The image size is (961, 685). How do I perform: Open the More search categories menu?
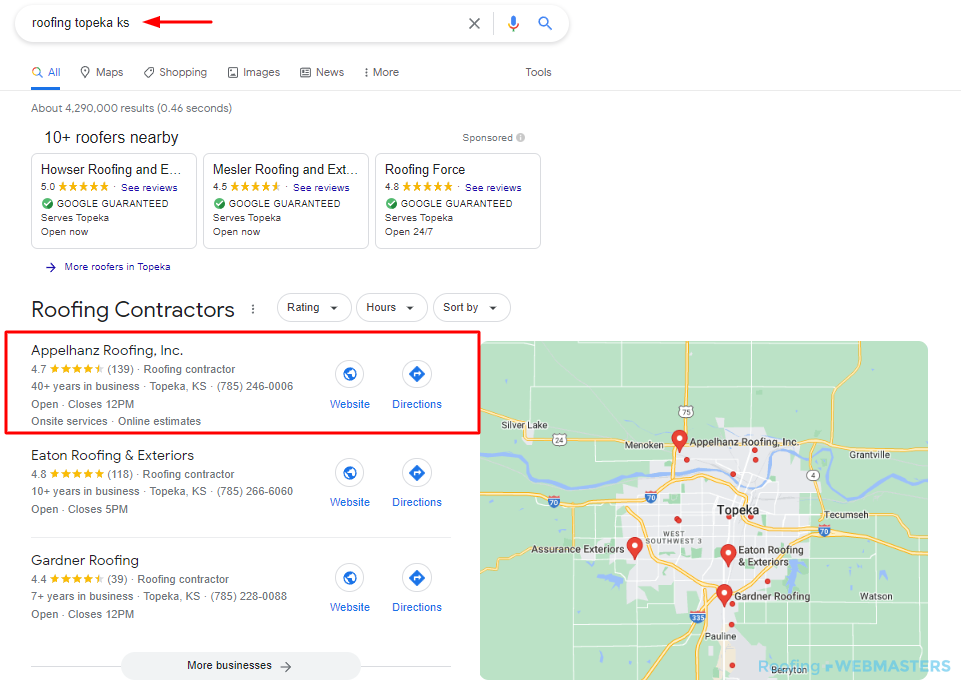381,72
